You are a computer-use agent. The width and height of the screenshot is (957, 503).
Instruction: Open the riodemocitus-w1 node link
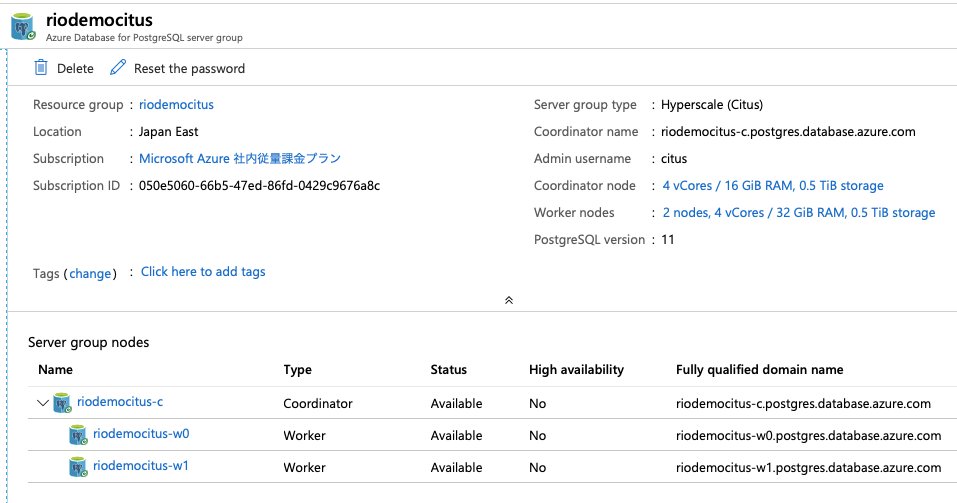pyautogui.click(x=141, y=466)
